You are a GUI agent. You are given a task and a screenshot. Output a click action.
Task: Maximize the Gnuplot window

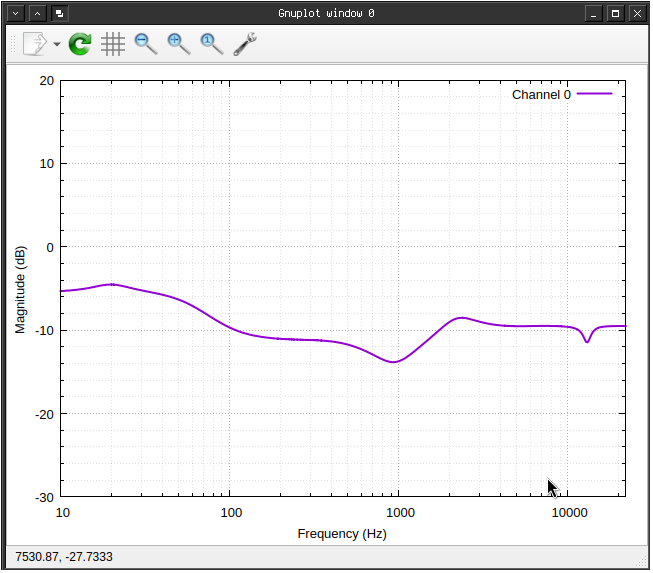[615, 13]
